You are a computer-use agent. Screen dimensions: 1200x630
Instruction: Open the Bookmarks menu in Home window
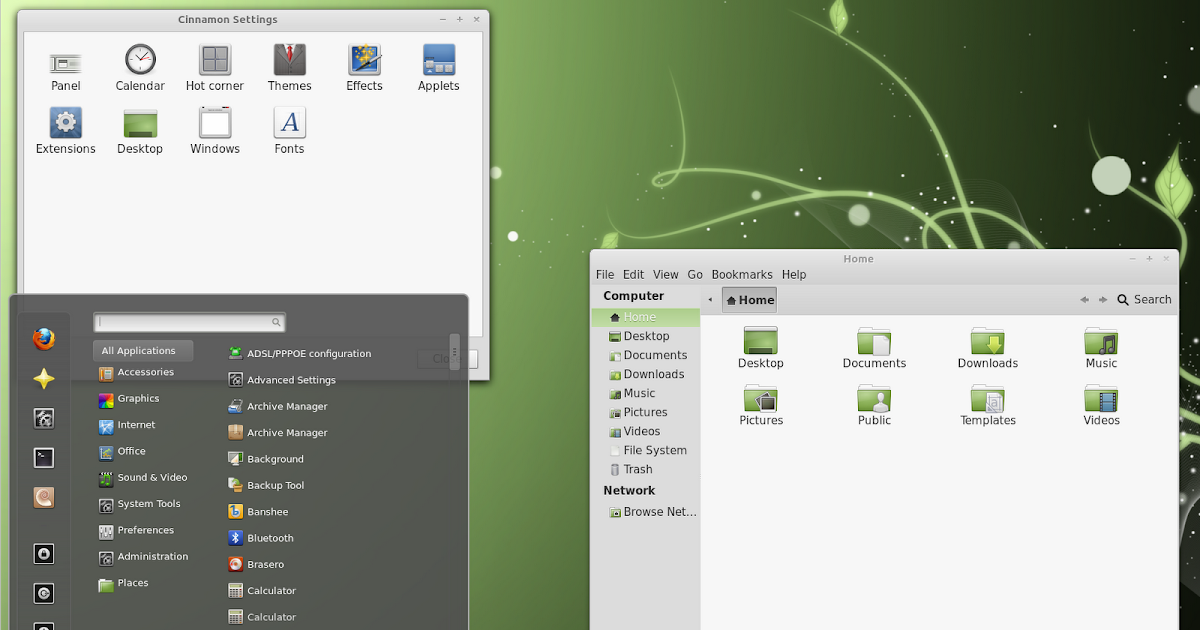click(x=742, y=274)
